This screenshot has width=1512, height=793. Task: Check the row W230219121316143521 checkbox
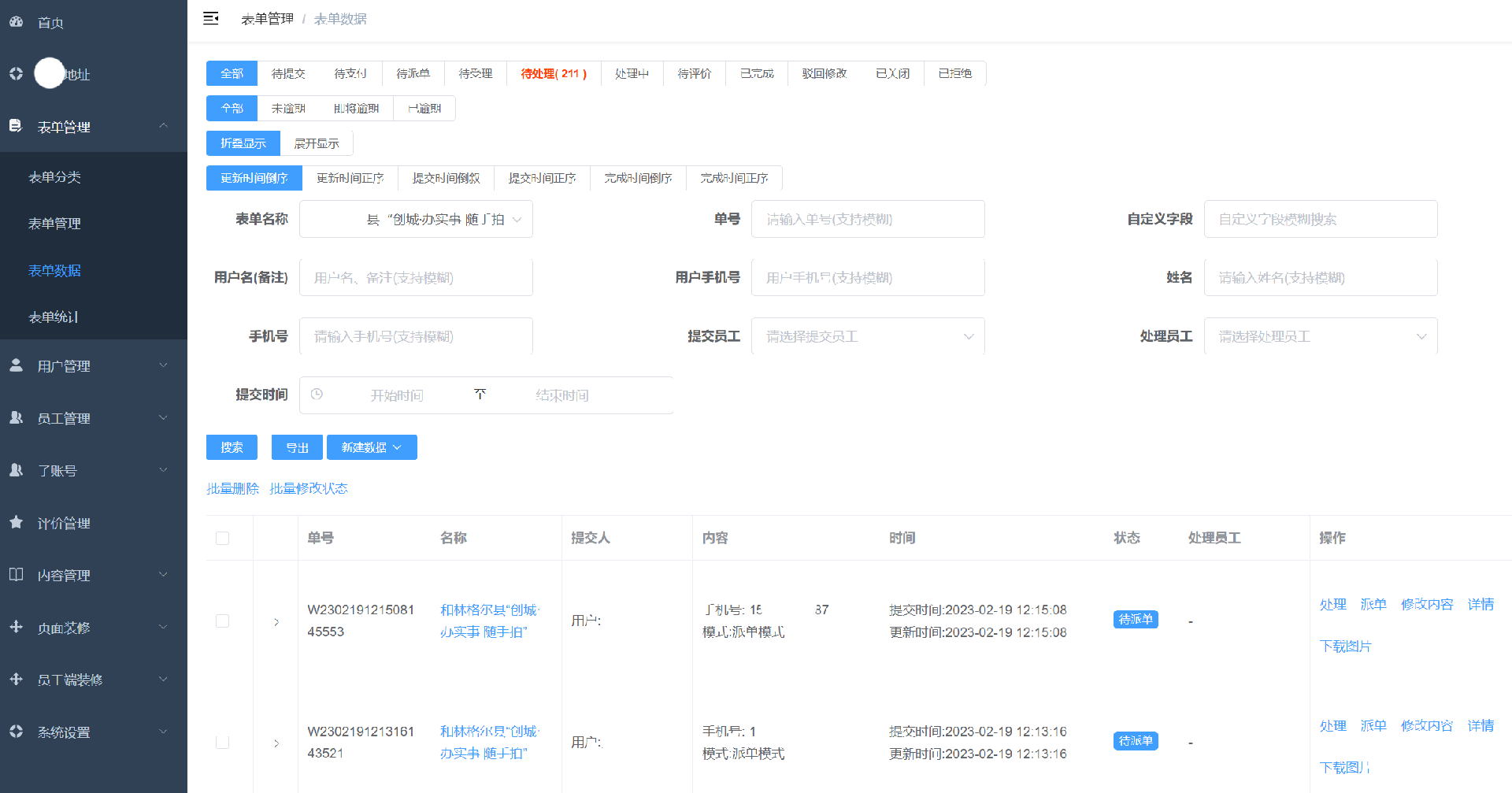(x=222, y=743)
